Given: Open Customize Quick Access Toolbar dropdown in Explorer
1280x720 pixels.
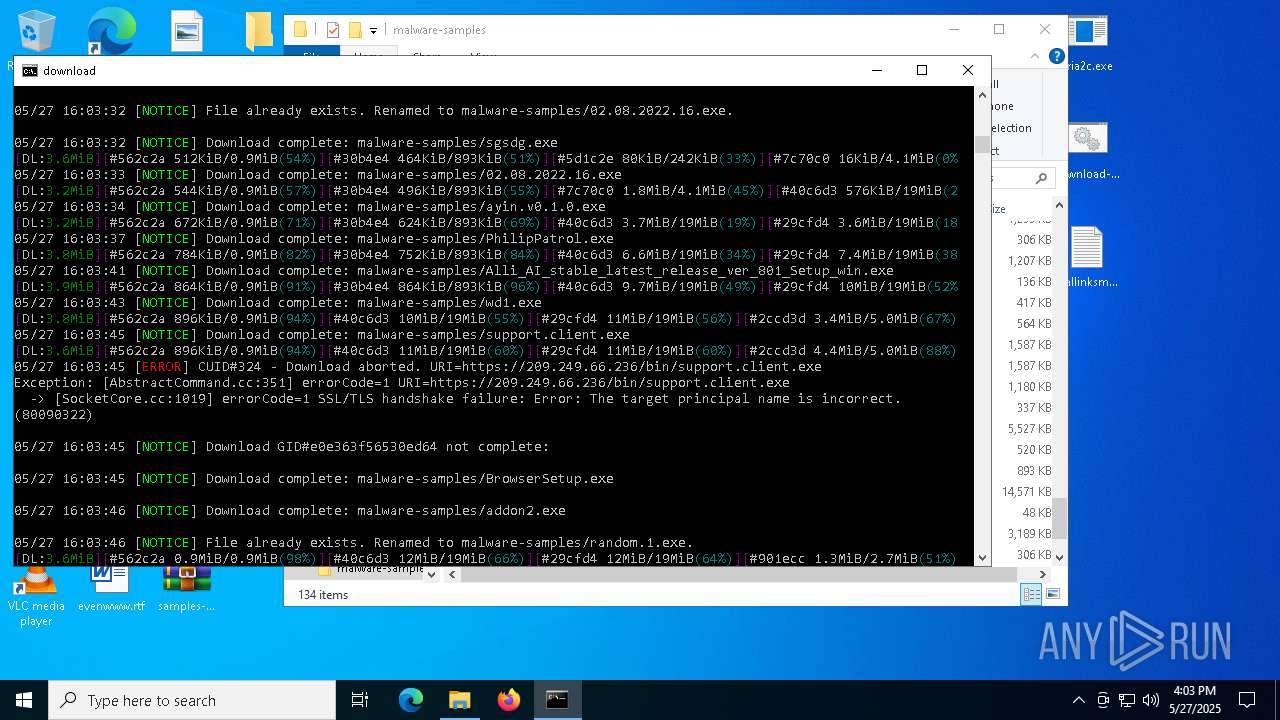Looking at the screenshot, I should pyautogui.click(x=373, y=31).
